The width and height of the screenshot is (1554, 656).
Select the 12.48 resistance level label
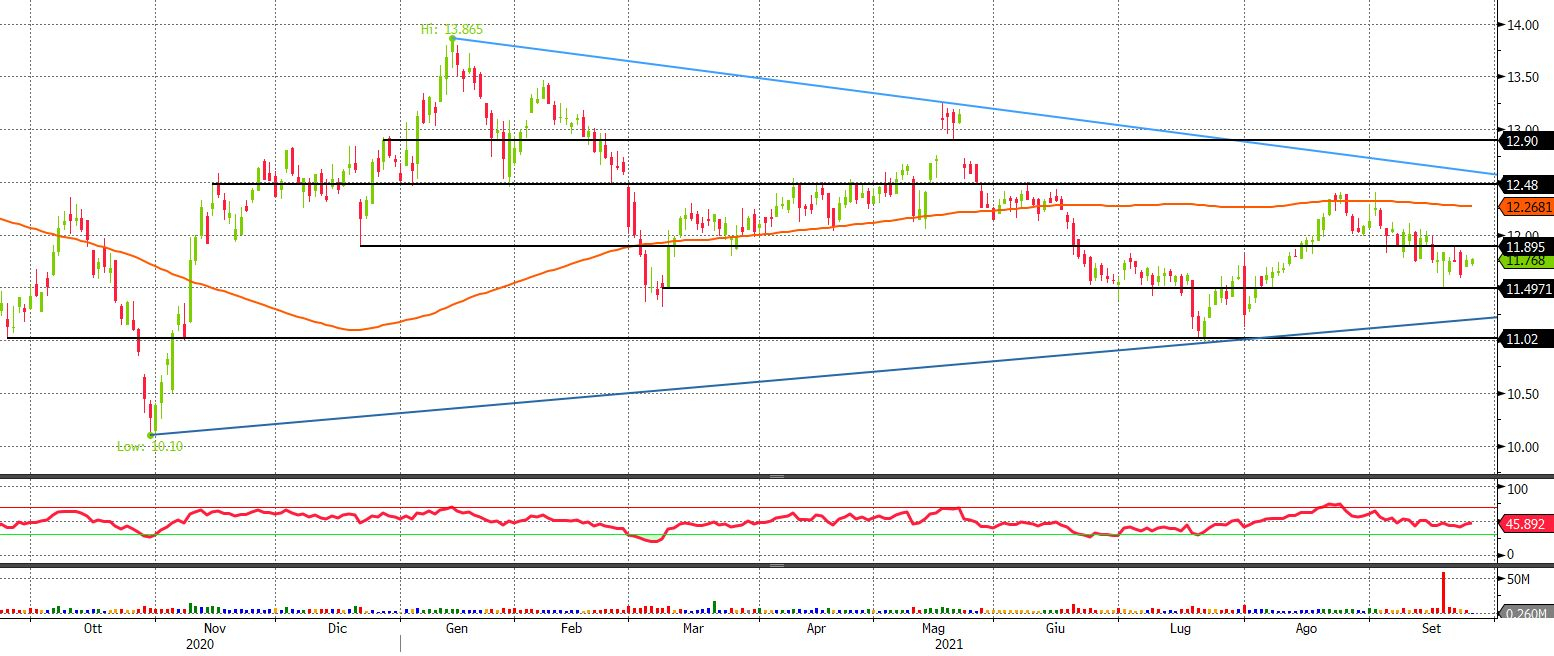pos(1525,184)
